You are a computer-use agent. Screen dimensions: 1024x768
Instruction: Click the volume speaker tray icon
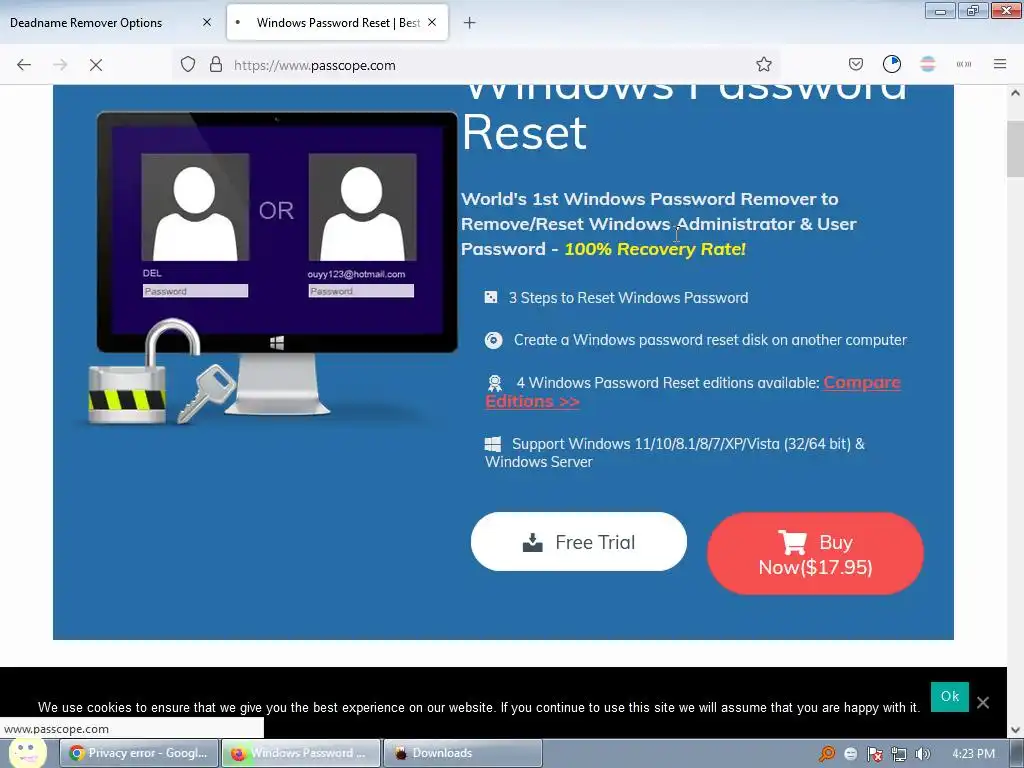coord(922,754)
